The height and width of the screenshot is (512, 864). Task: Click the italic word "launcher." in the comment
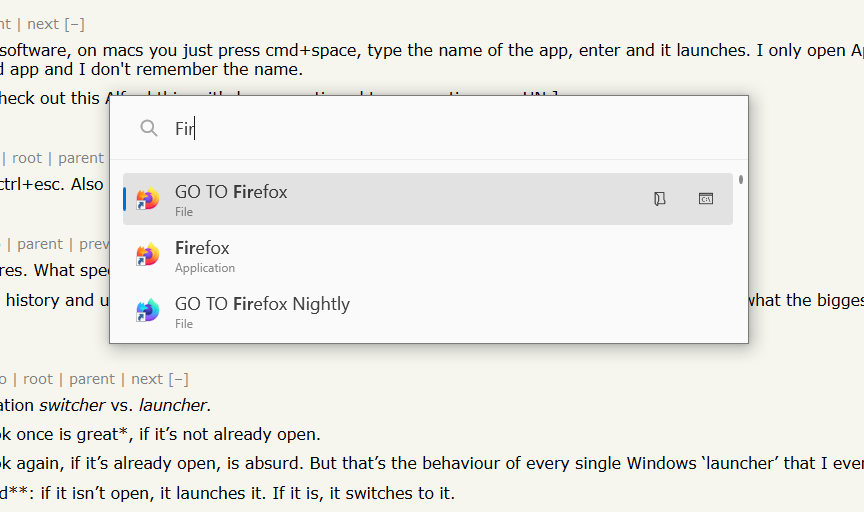[x=175, y=406]
